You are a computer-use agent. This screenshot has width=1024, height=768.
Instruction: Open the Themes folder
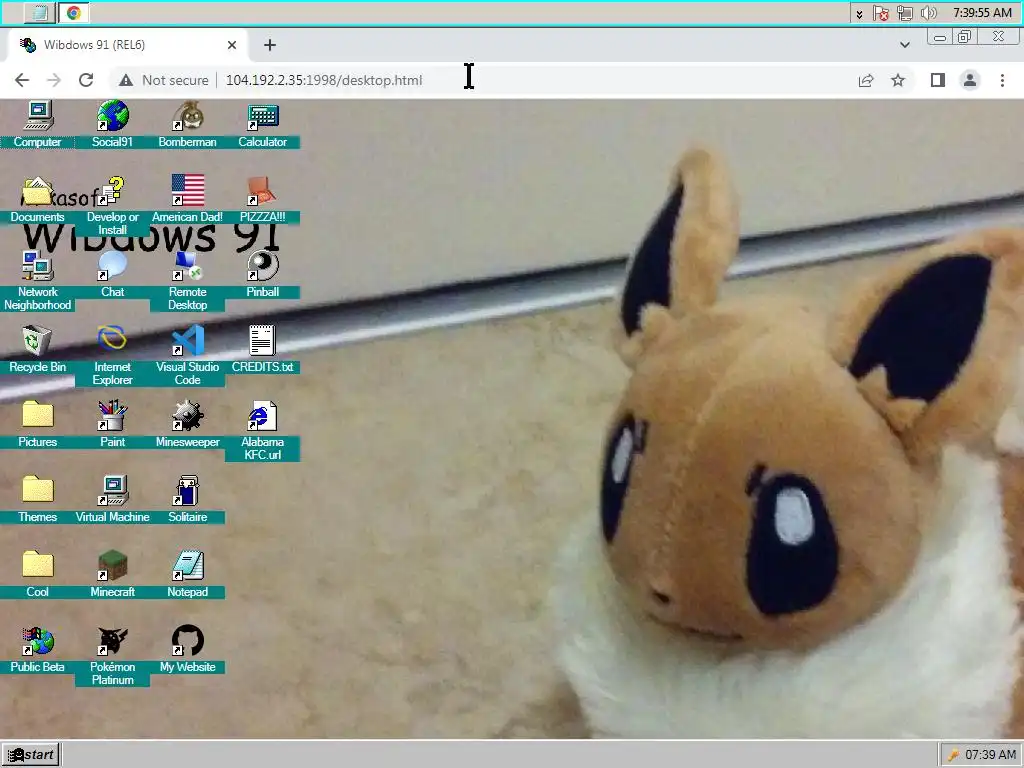pyautogui.click(x=37, y=500)
